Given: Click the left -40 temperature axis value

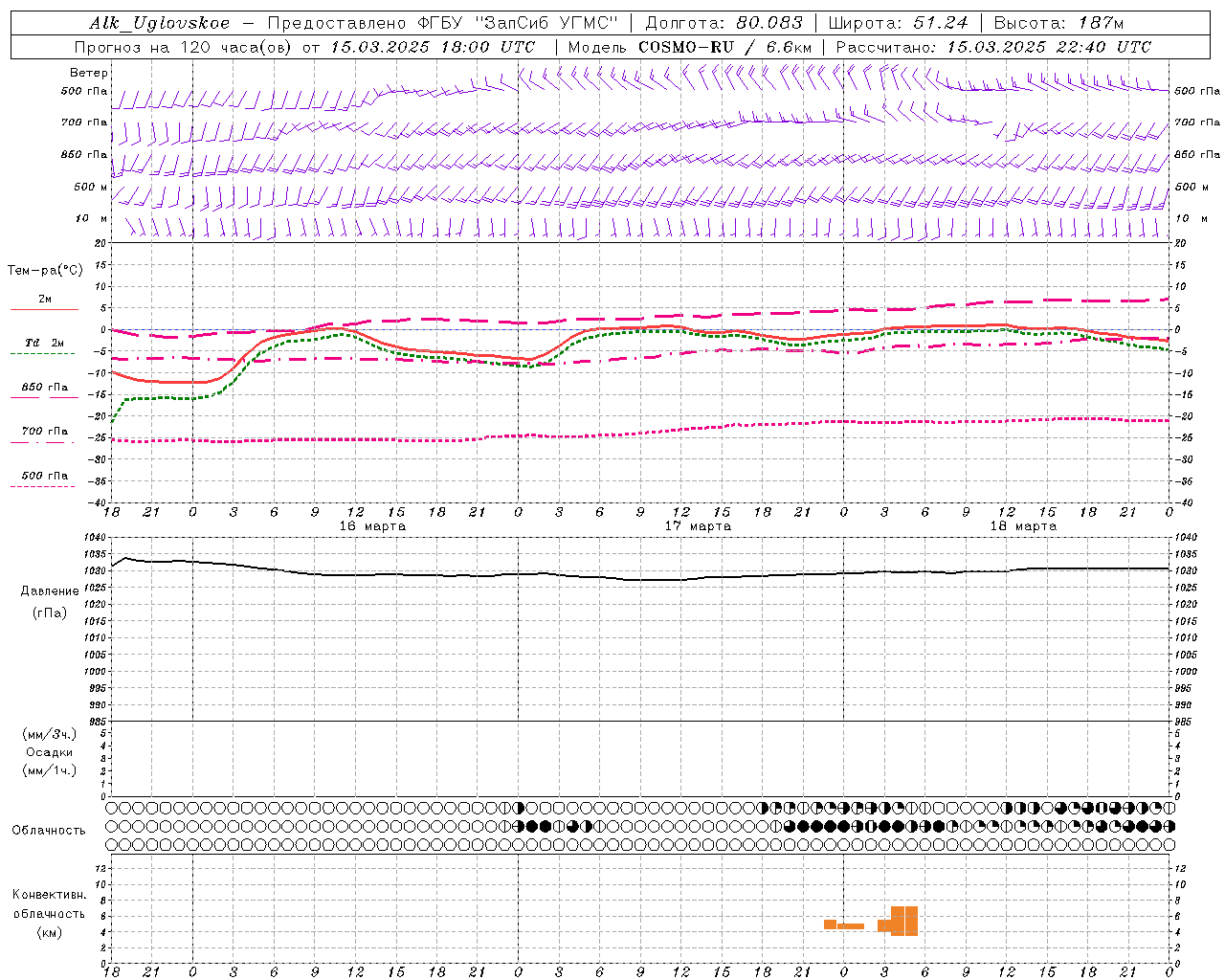Looking at the screenshot, I should 98,502.
